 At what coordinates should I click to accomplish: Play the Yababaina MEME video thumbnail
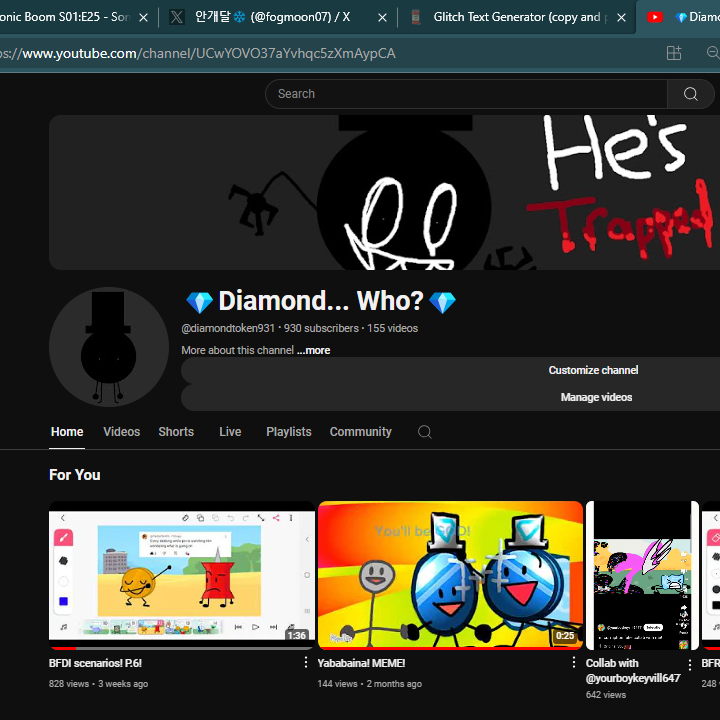[x=450, y=574]
